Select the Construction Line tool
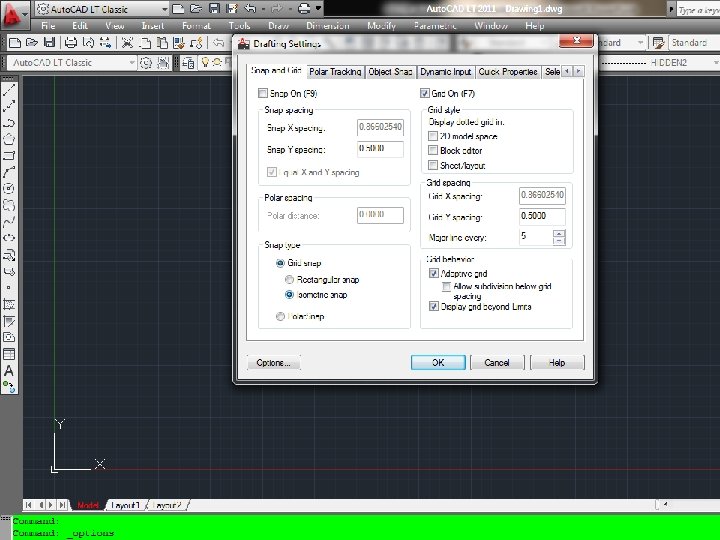Image resolution: width=720 pixels, height=540 pixels. coord(9,106)
